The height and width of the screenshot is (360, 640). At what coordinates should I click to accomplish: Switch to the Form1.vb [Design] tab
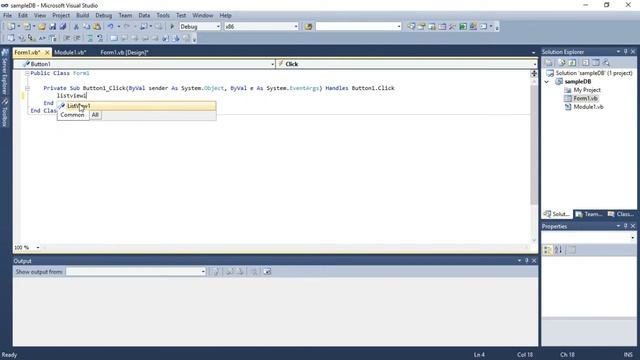click(124, 52)
